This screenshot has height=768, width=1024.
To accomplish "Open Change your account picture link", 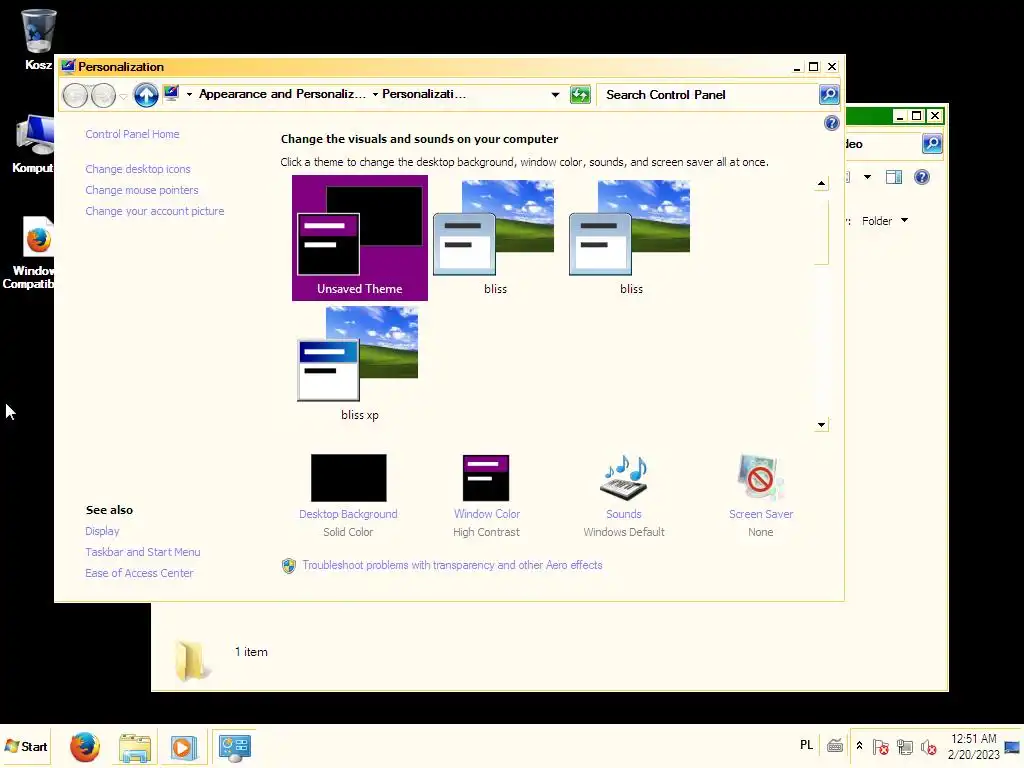I will coord(155,211).
